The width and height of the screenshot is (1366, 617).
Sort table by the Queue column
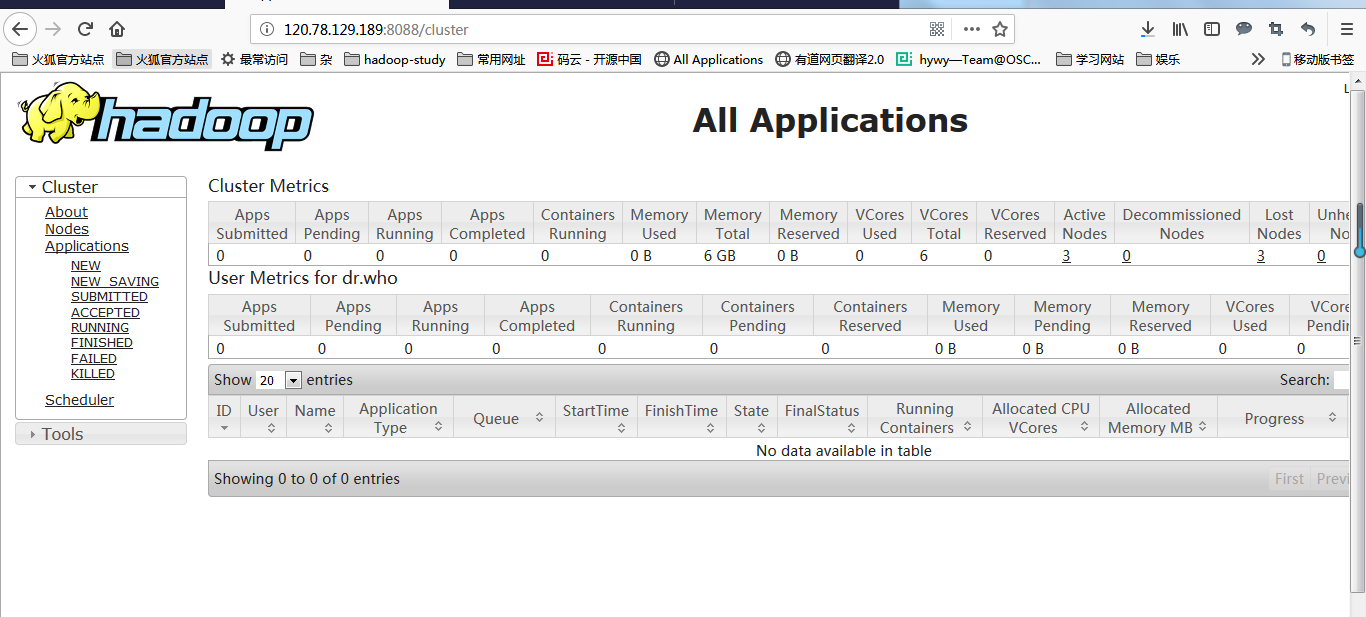coord(504,418)
